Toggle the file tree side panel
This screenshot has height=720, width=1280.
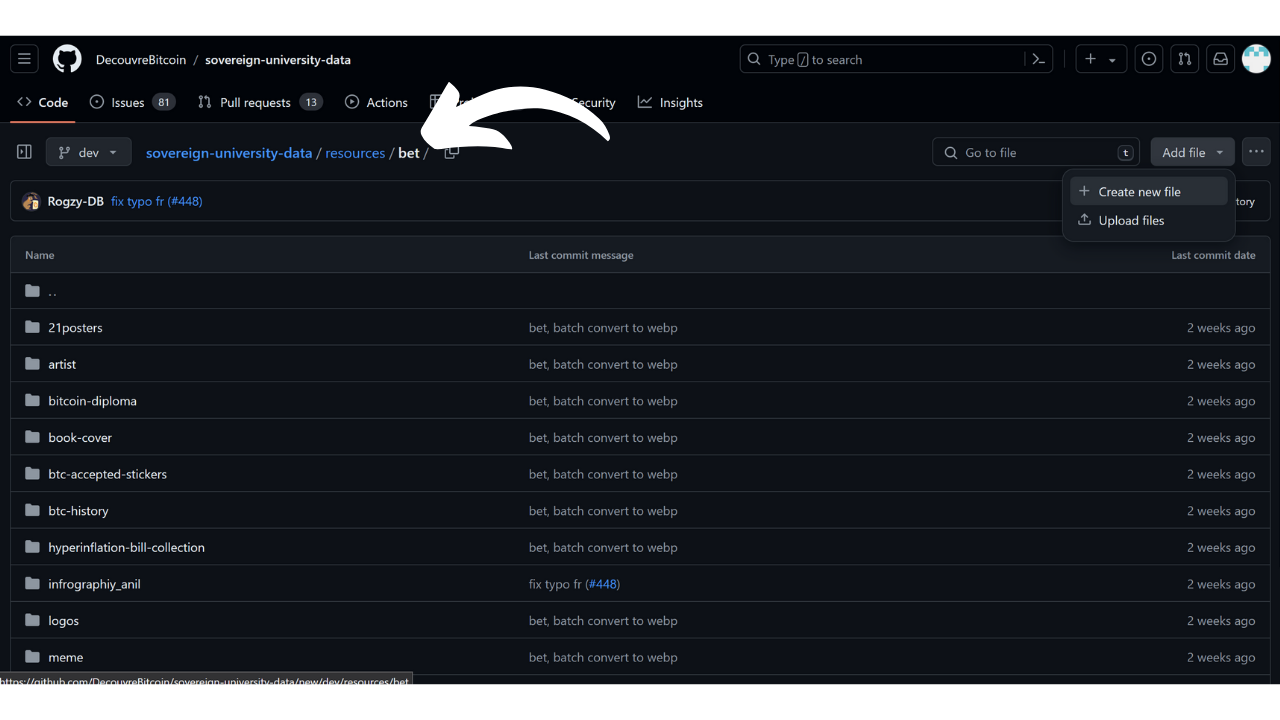pos(25,152)
